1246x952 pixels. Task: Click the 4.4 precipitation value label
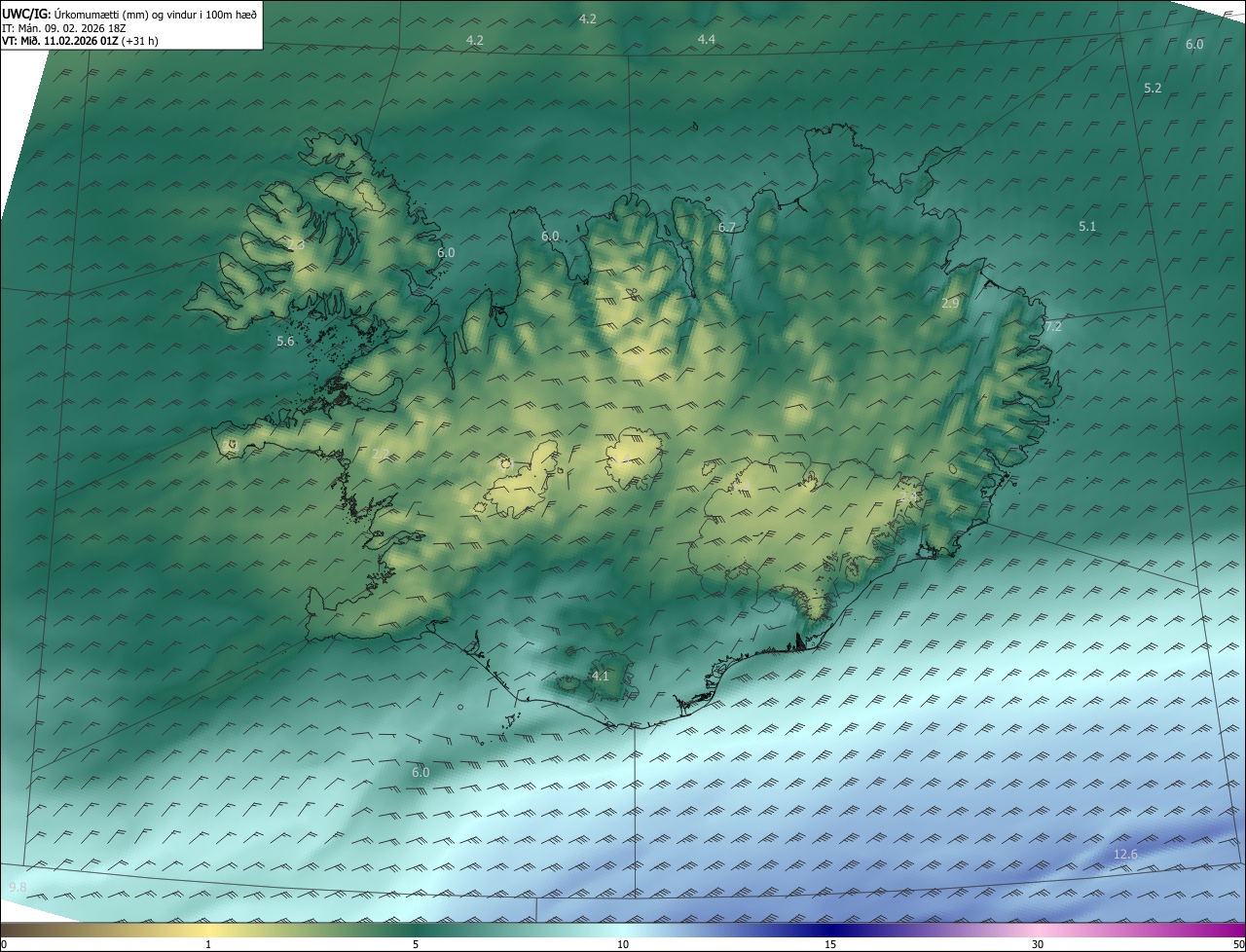[707, 39]
